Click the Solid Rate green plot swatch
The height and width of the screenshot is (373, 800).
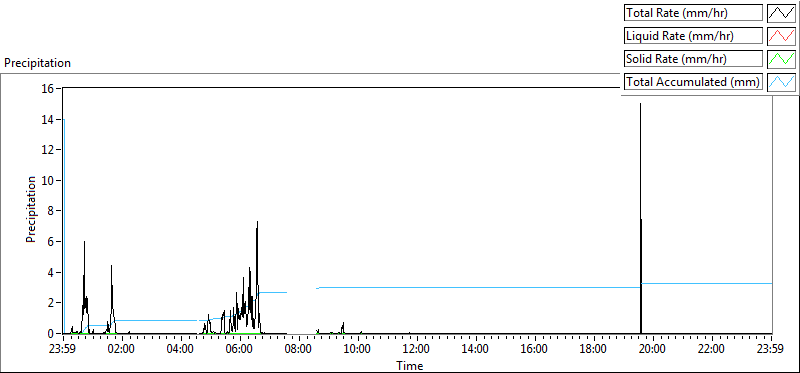pyautogui.click(x=782, y=59)
